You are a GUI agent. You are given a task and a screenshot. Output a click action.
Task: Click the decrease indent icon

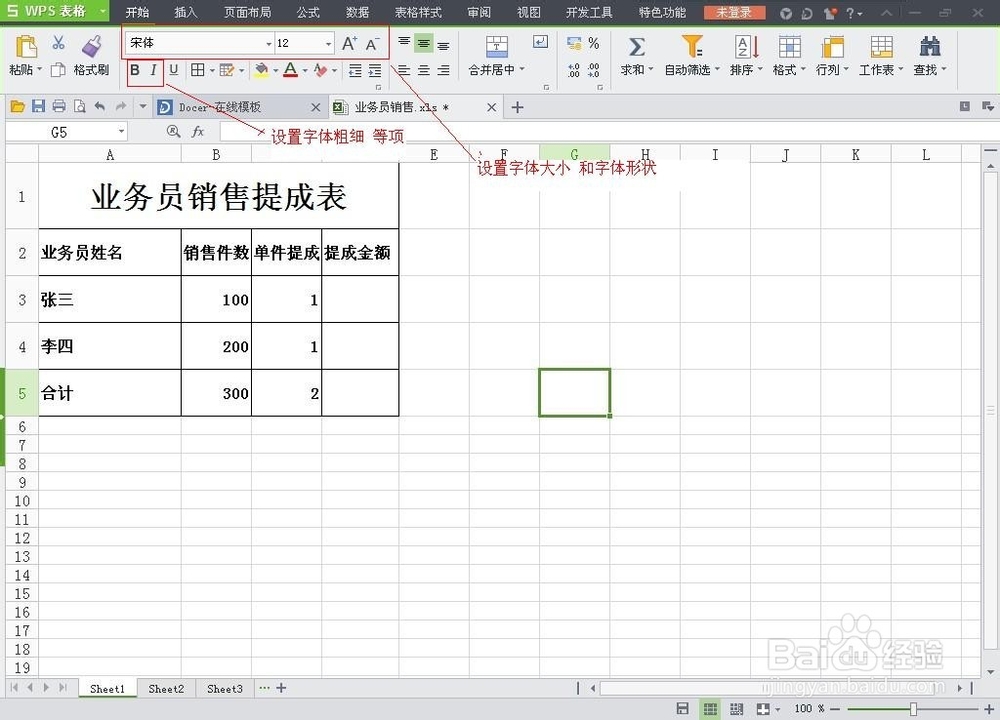pyautogui.click(x=355, y=70)
